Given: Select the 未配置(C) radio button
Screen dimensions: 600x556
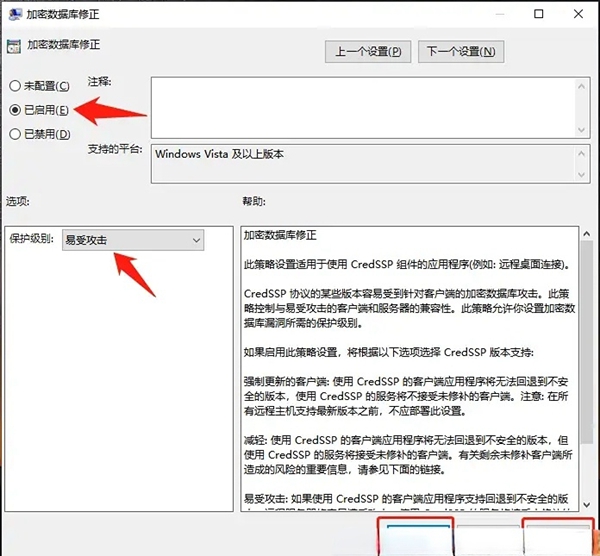Looking at the screenshot, I should [x=15, y=86].
